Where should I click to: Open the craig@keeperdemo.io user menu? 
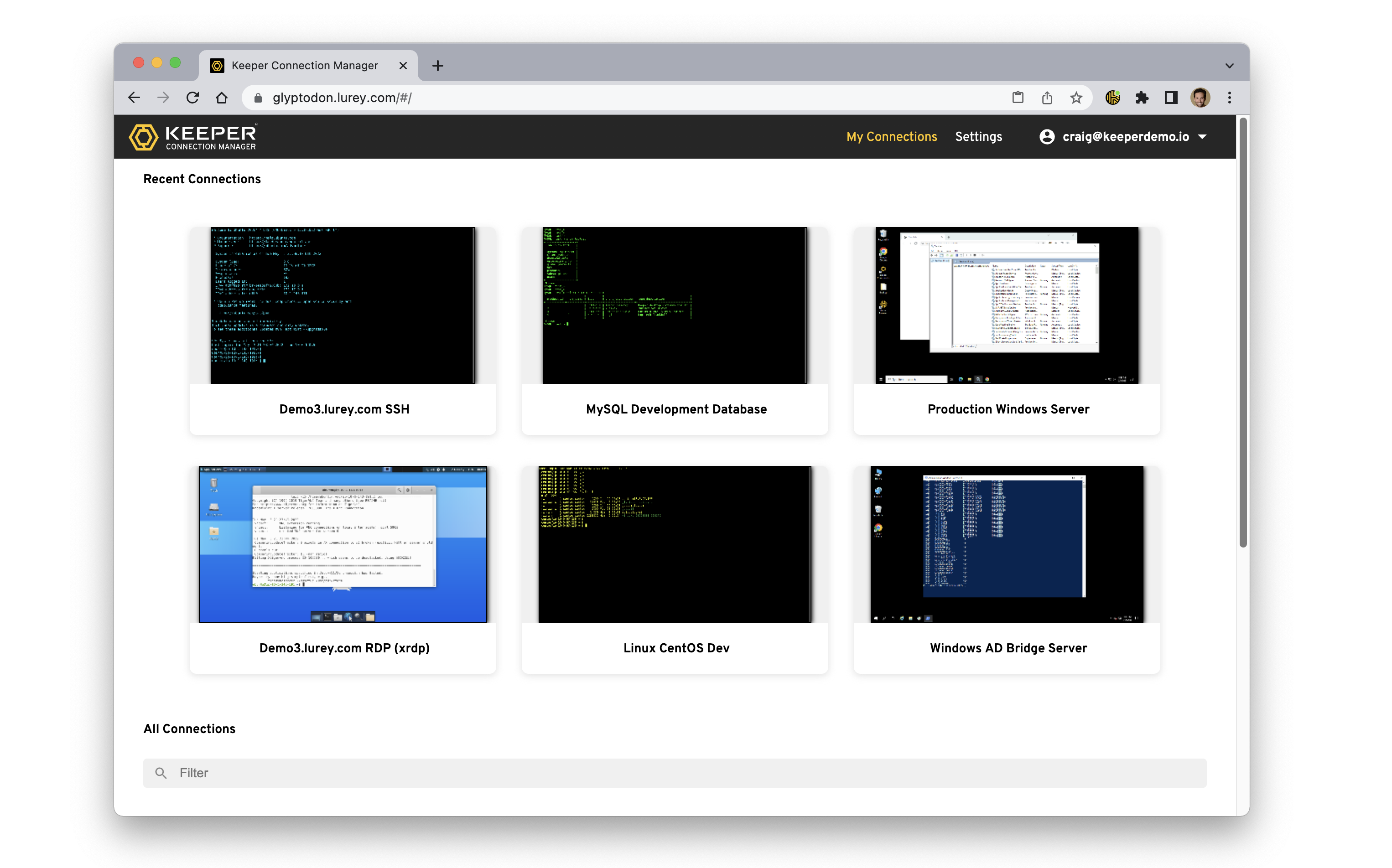point(1123,137)
